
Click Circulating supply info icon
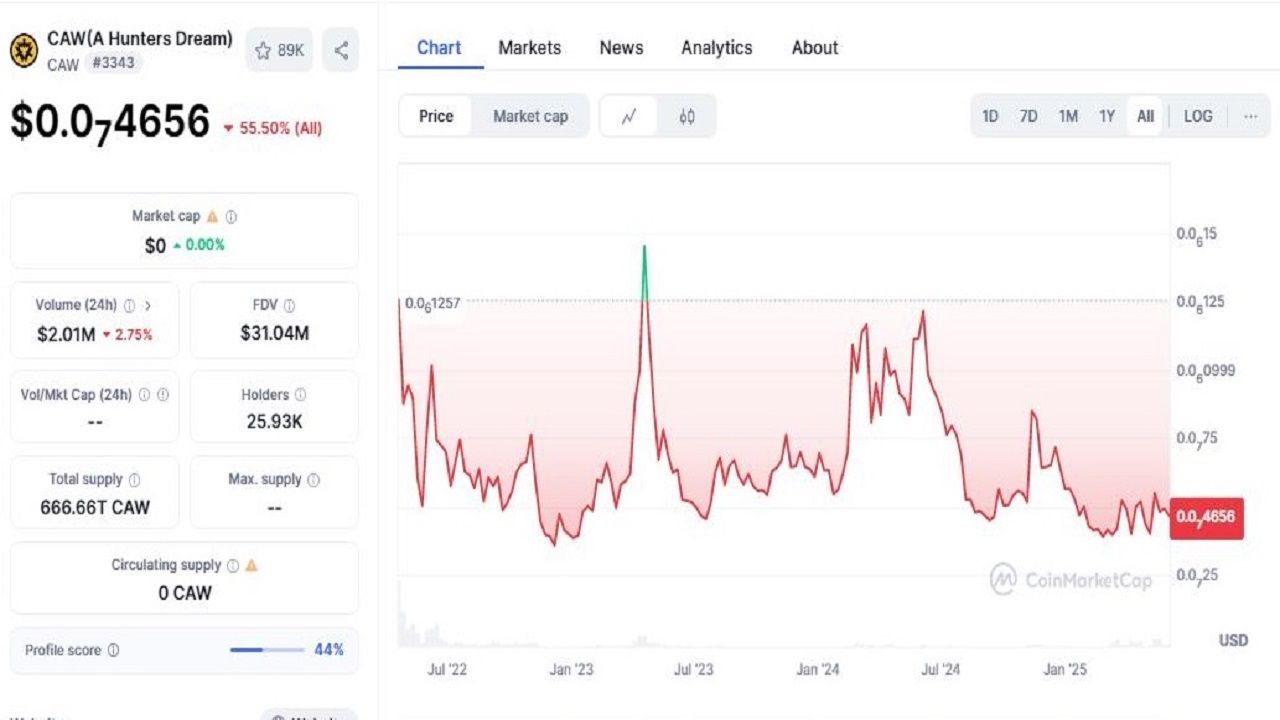[x=233, y=565]
